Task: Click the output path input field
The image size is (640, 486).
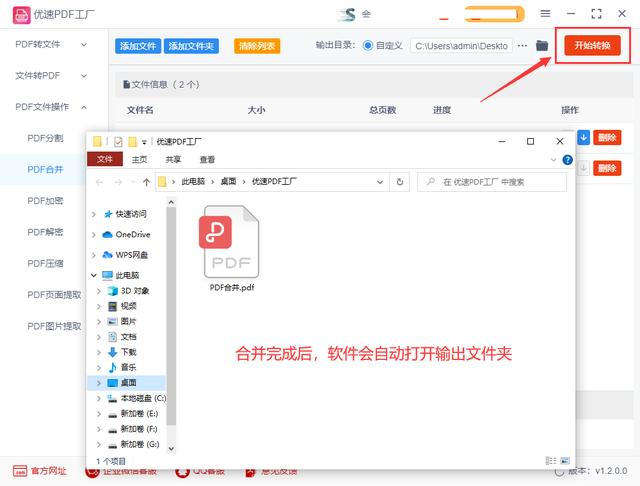Action: [461, 46]
